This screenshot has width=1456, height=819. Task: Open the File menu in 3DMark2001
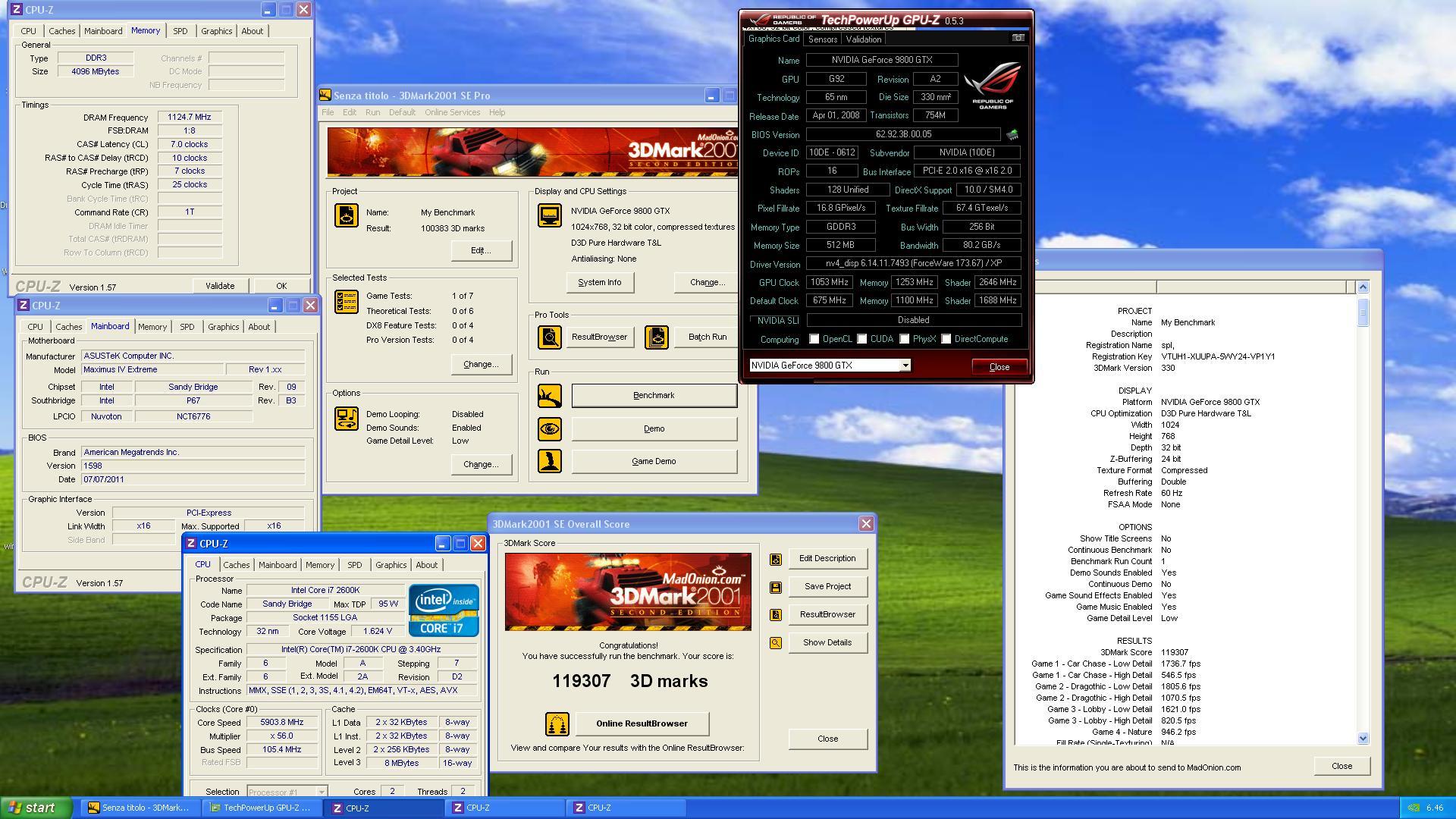tap(328, 112)
